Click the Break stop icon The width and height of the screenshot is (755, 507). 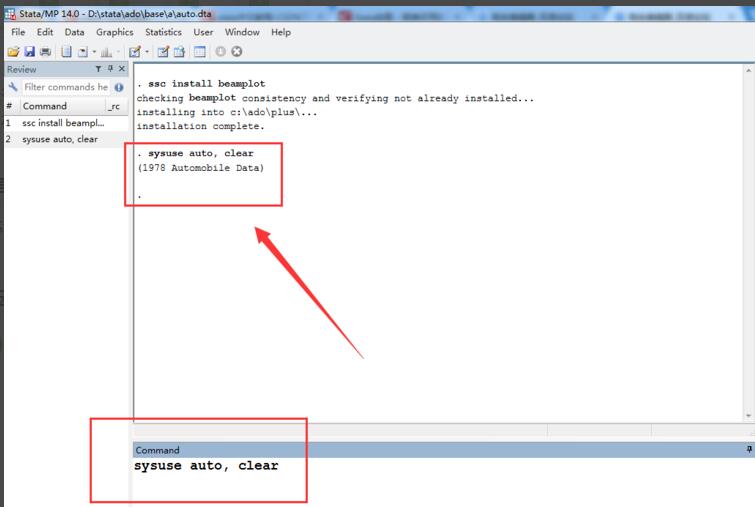[x=236, y=52]
